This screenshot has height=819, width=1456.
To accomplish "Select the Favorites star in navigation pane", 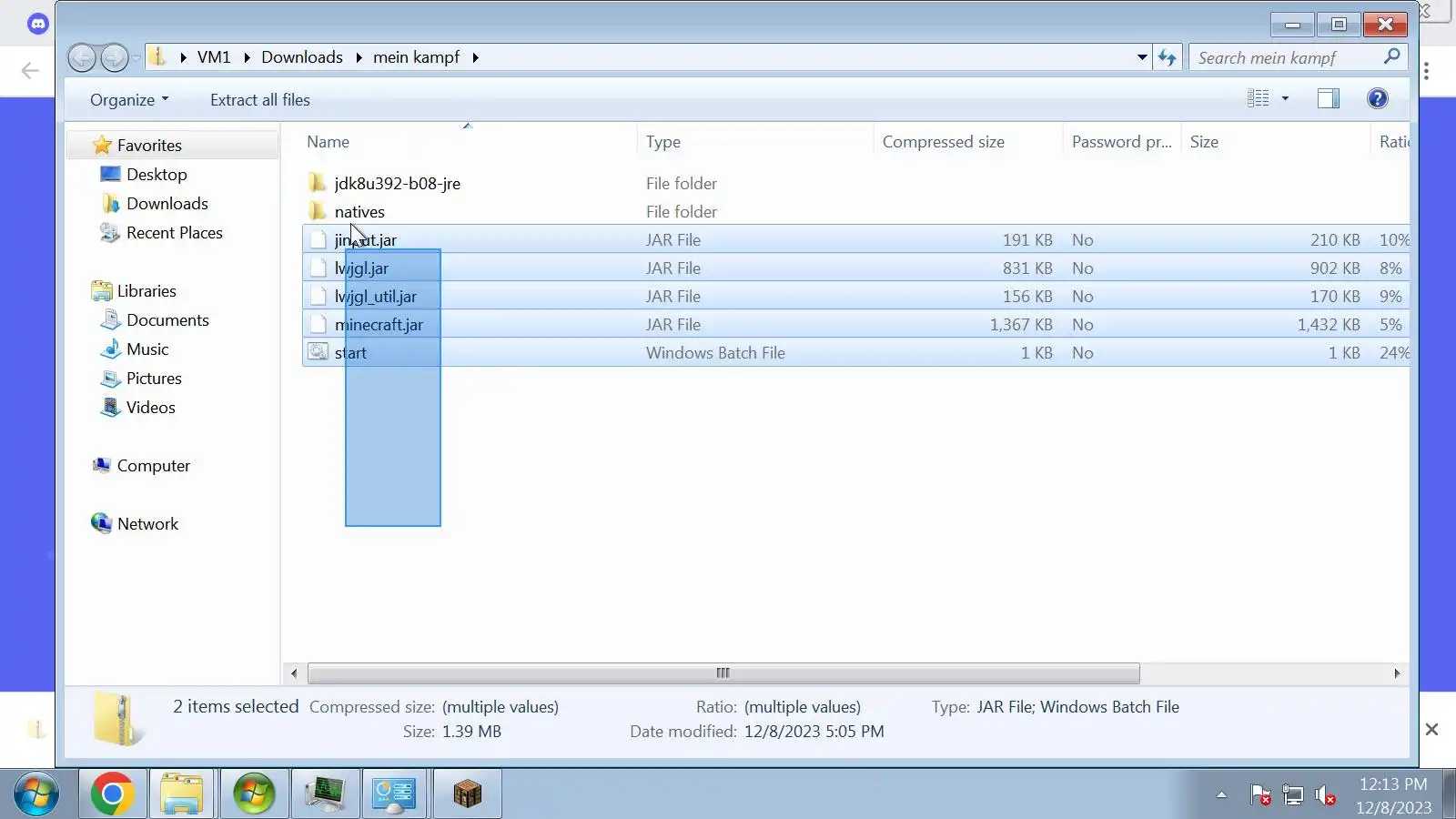I will click(102, 145).
